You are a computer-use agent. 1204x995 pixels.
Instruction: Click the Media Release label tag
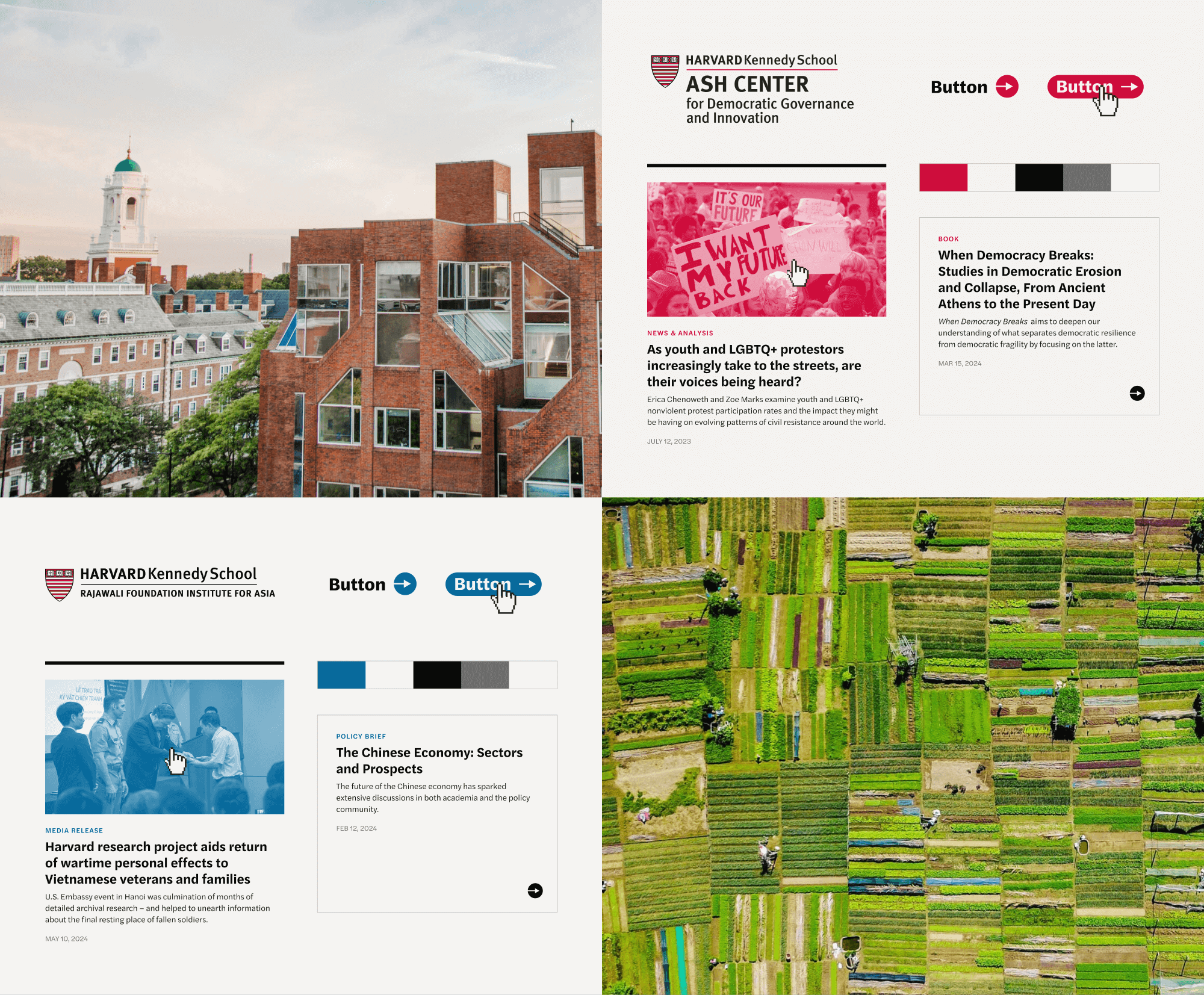pos(75,831)
